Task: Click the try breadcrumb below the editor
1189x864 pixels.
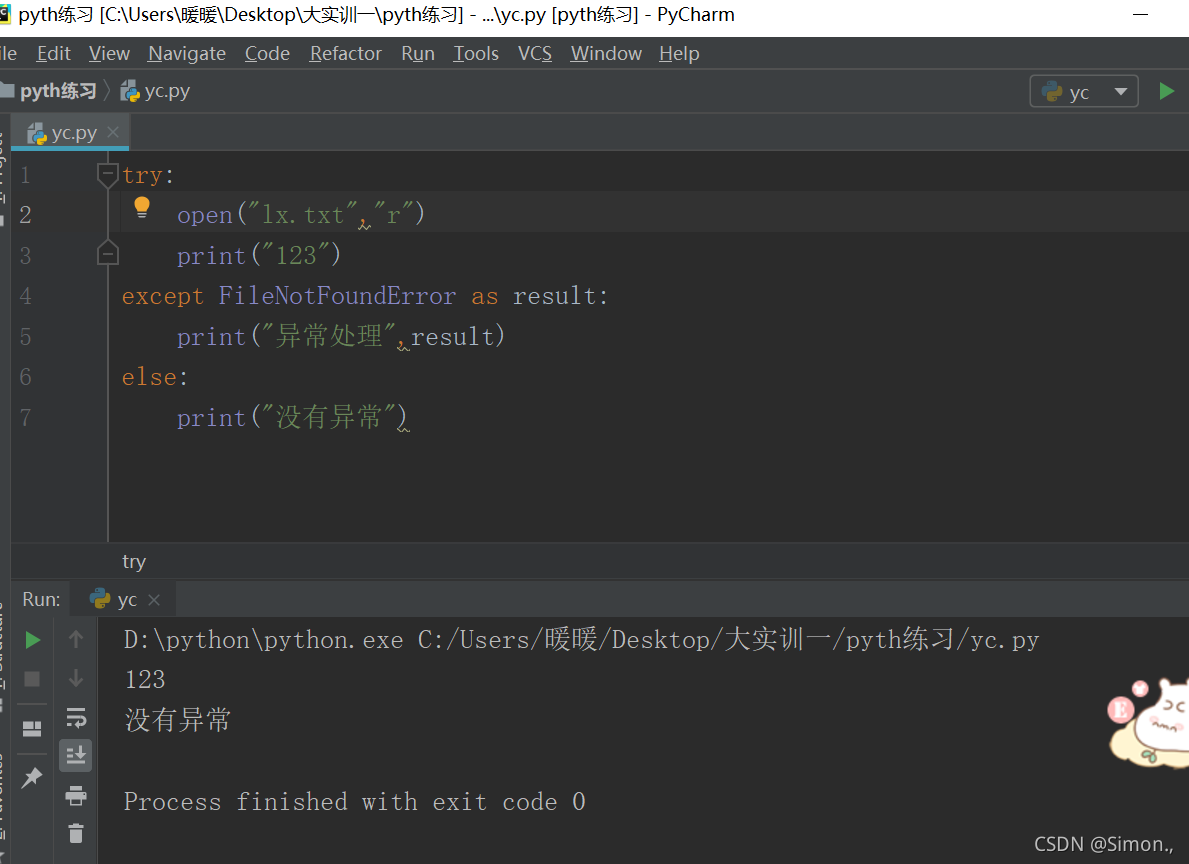Action: pos(134,562)
